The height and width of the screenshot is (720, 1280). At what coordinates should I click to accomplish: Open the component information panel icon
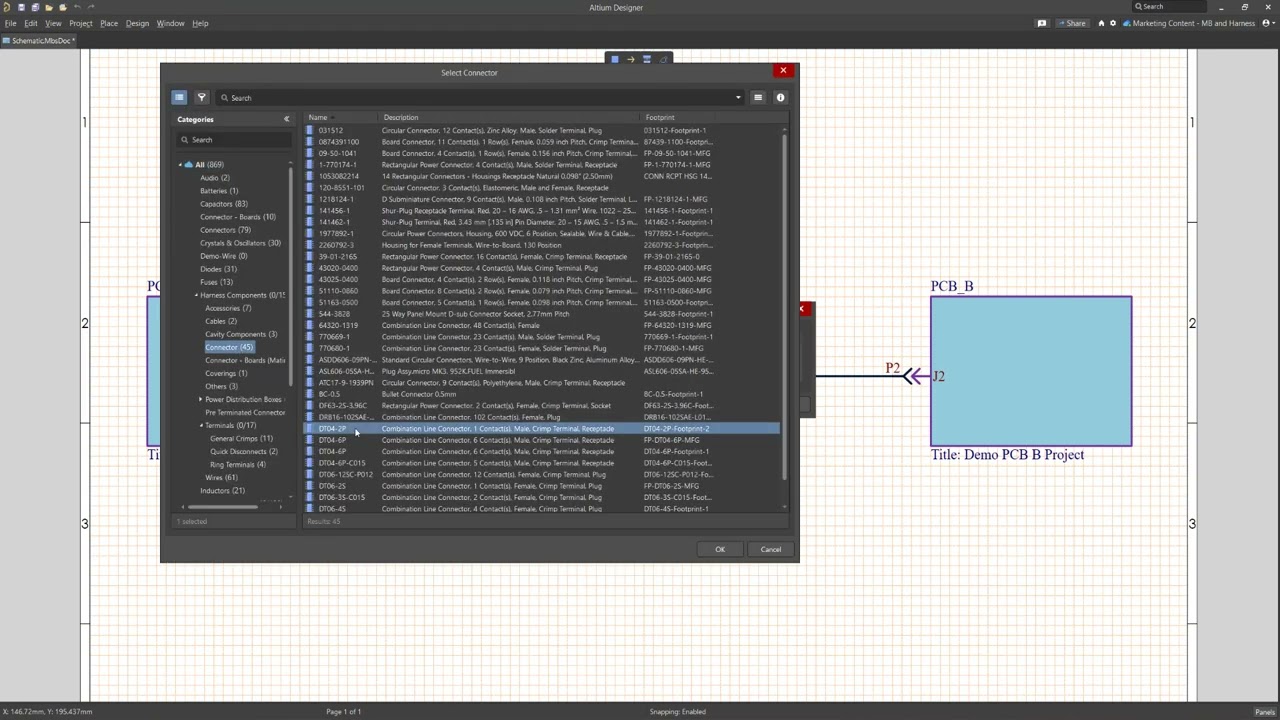pos(781,97)
